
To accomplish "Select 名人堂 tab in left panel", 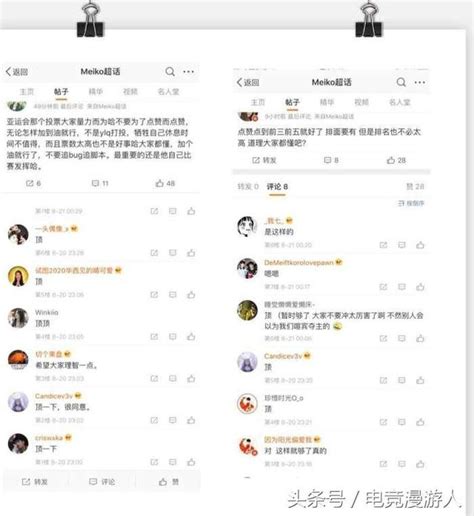I will 168,92.
